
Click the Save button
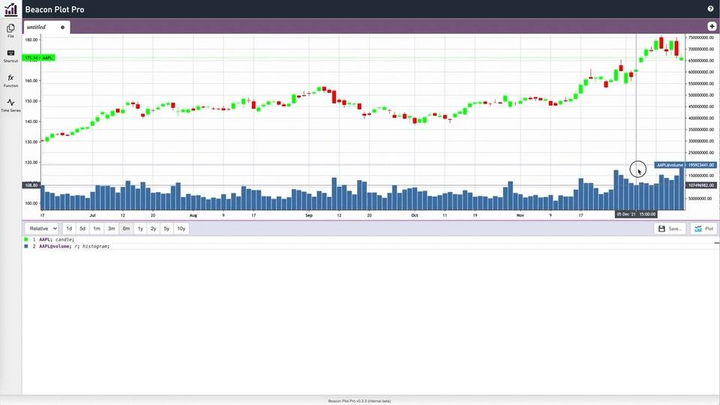point(670,229)
